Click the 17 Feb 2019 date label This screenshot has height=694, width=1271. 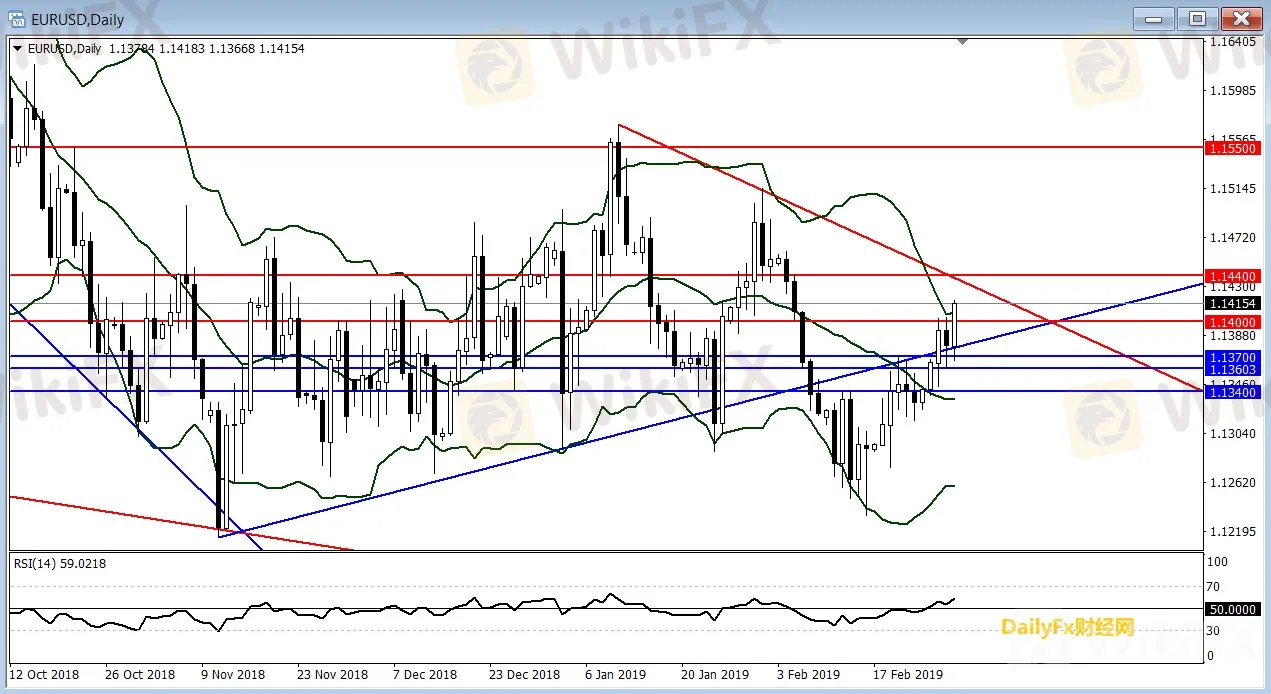pyautogui.click(x=906, y=675)
